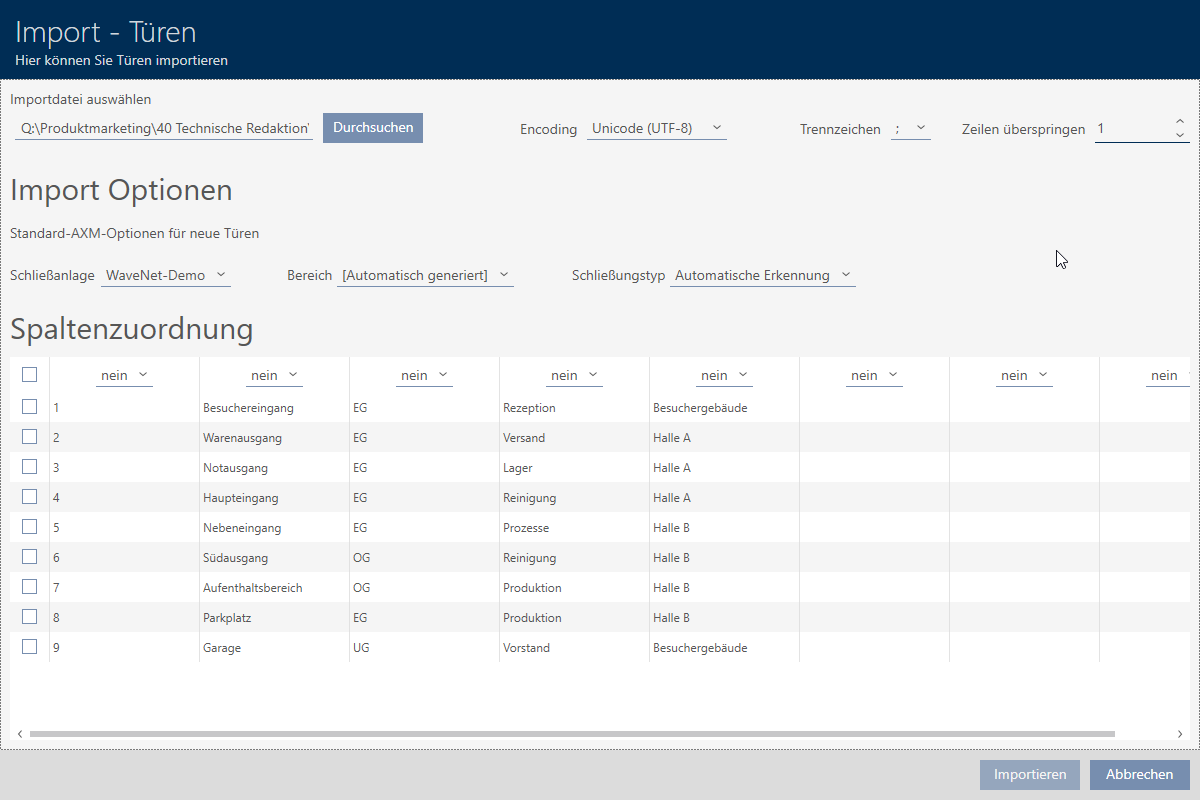Image resolution: width=1200 pixels, height=800 pixels.
Task: Open the Trennzeichen dropdown
Action: tap(910, 129)
